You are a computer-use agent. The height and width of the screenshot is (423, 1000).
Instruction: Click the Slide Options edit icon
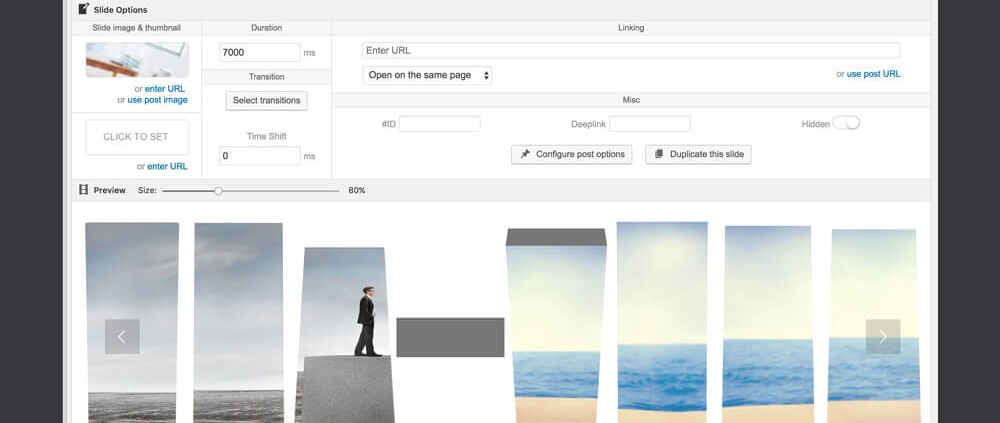pos(83,9)
